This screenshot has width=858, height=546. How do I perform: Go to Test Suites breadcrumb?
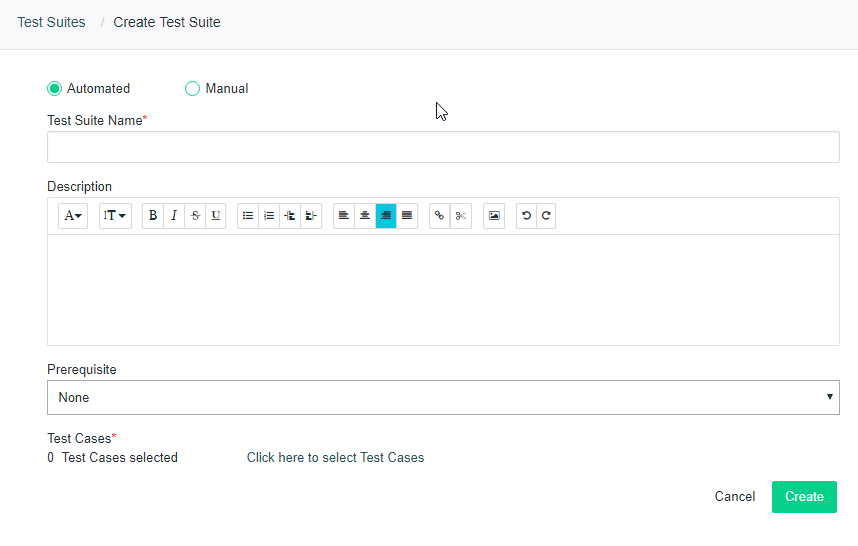(x=51, y=22)
